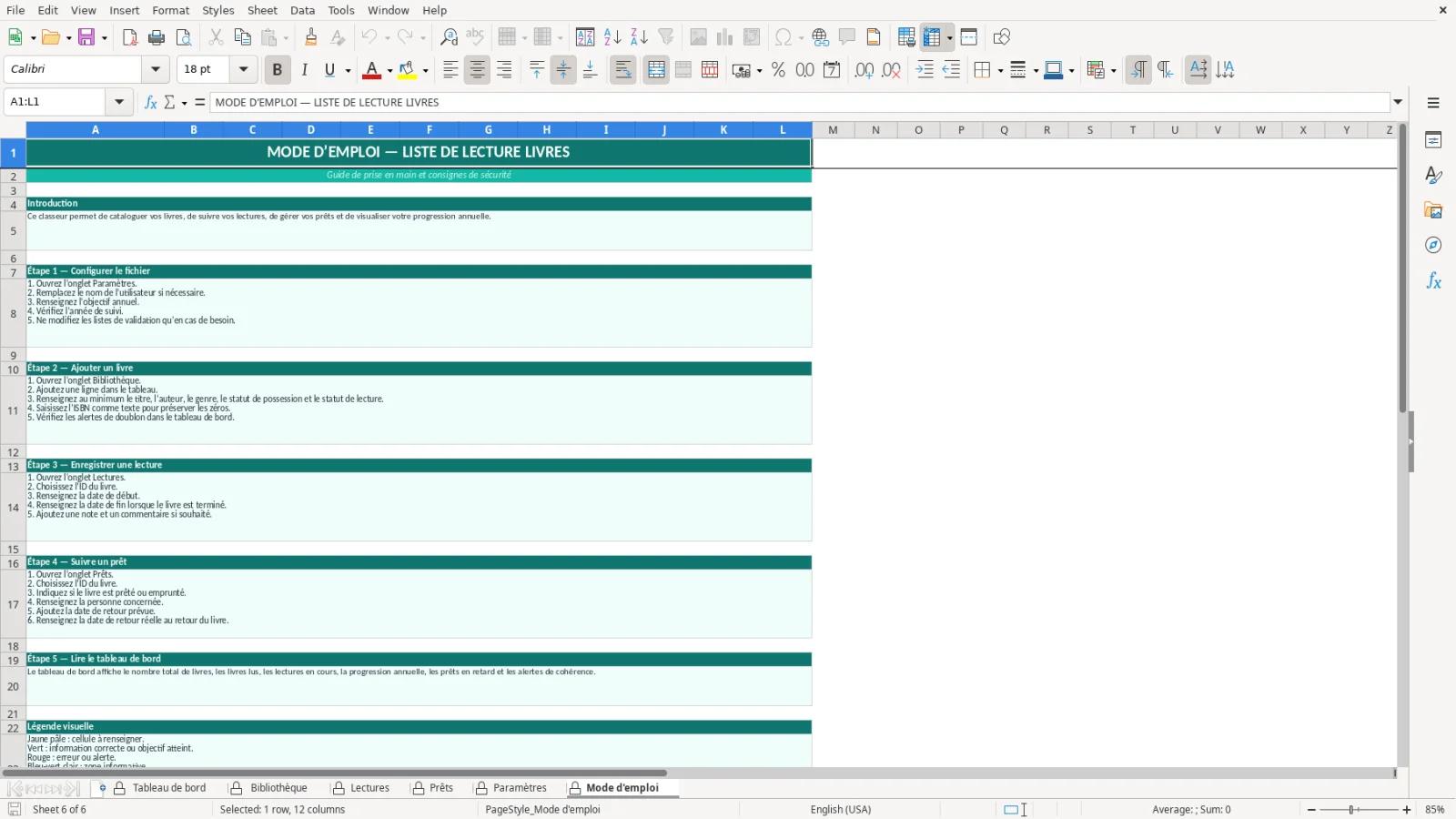Screen dimensions: 1456x819
Task: Open the Name Box dropdown
Action: tap(119, 102)
